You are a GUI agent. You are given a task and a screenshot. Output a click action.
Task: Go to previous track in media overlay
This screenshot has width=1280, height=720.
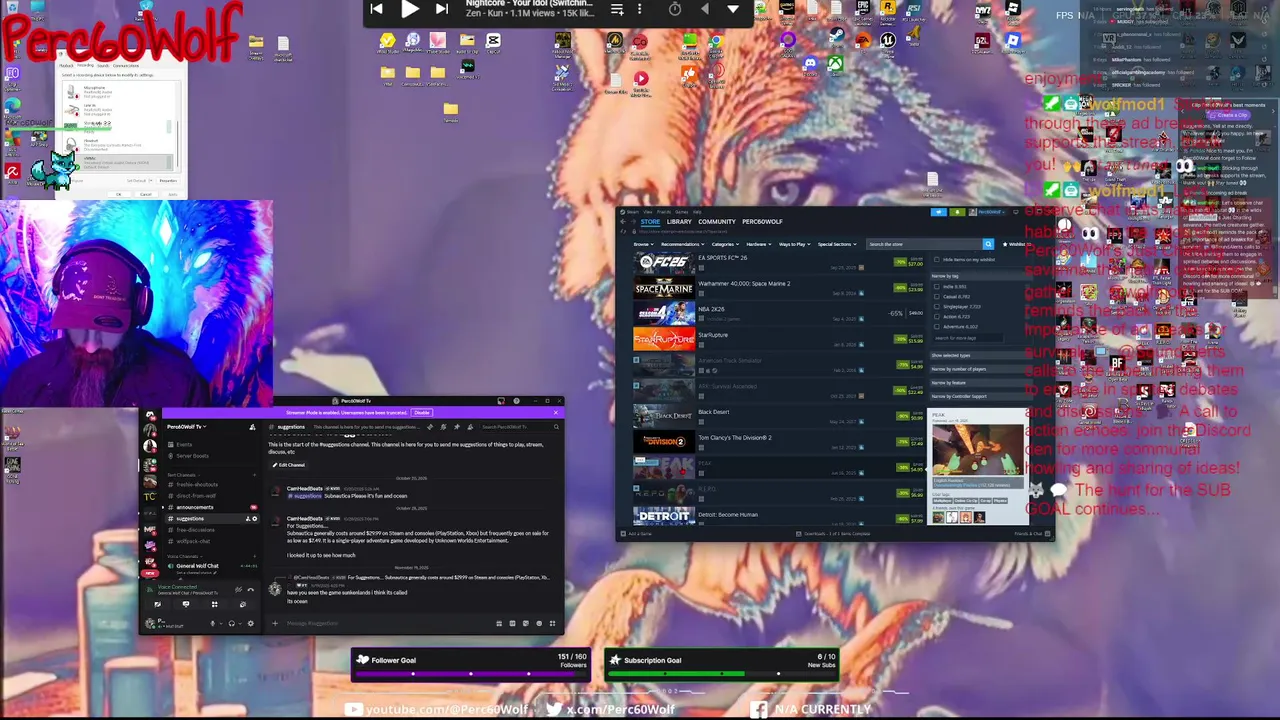coord(376,9)
